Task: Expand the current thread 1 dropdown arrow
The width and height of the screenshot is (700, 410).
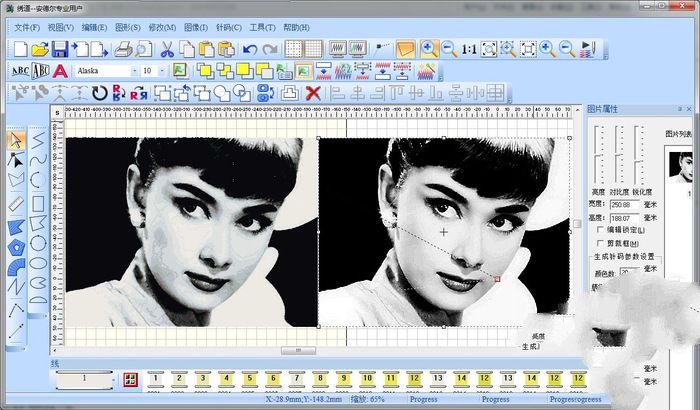Action: coord(114,380)
